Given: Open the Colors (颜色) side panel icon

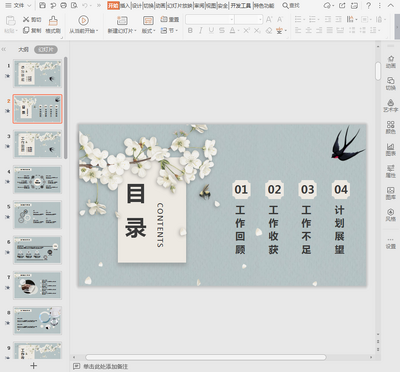Looking at the screenshot, I should coord(391,125).
